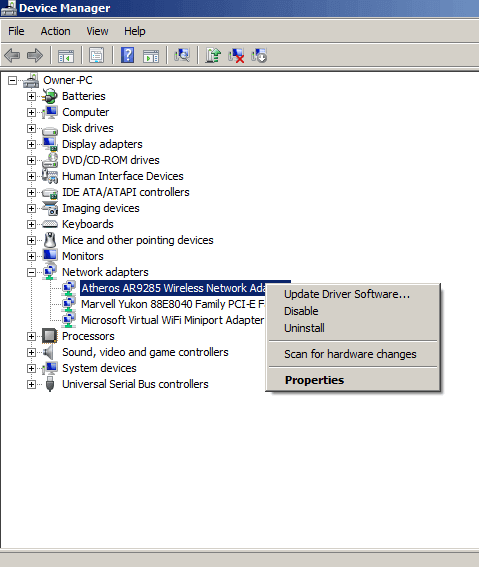
Task: Open the Action menu
Action: tap(55, 31)
